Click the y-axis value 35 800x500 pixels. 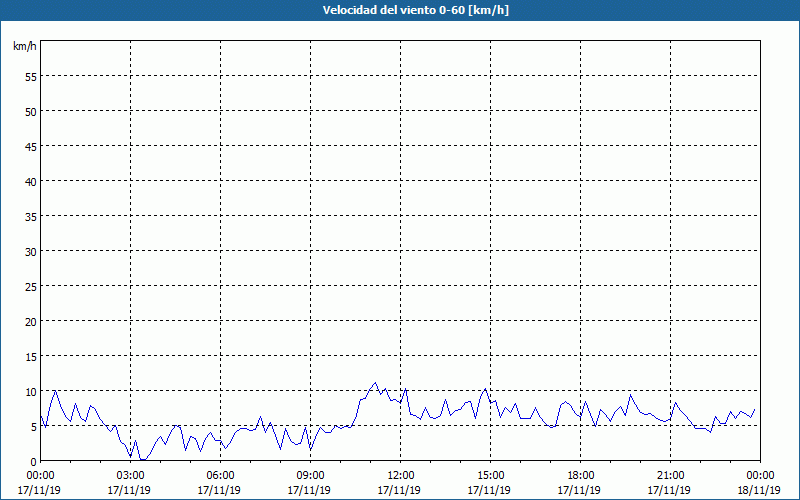[31, 216]
